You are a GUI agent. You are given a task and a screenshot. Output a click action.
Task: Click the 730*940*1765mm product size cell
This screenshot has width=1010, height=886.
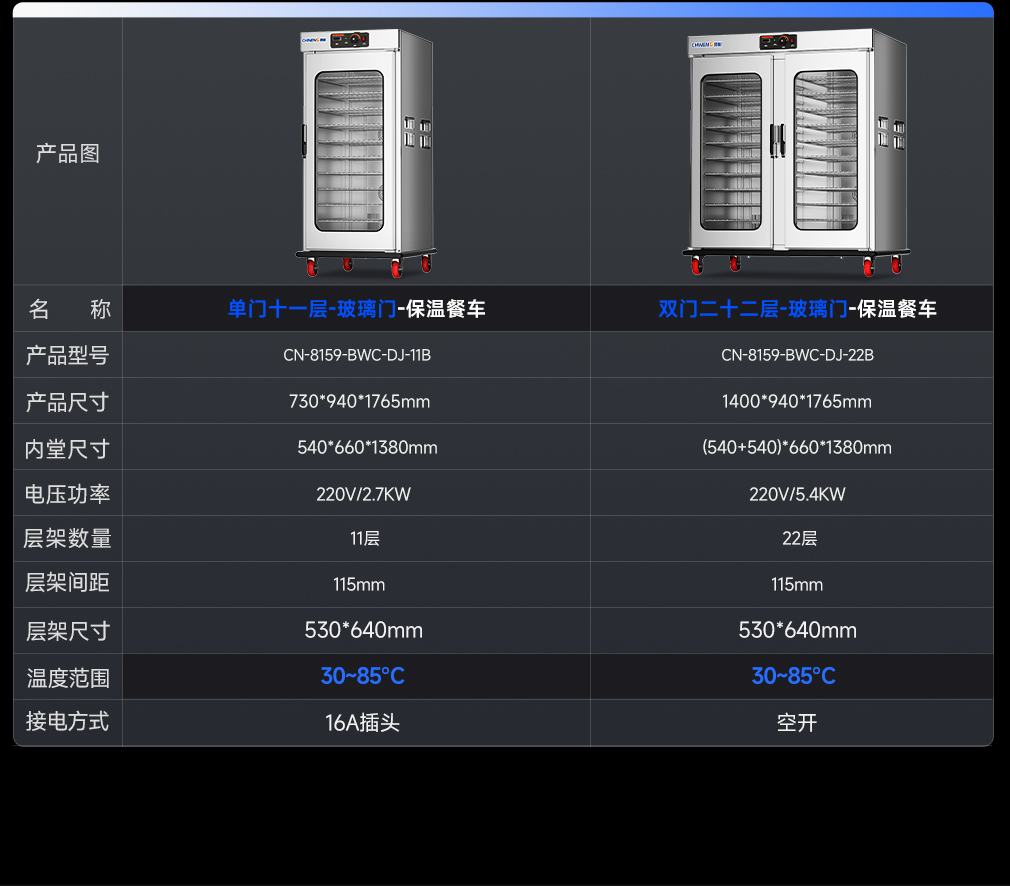click(x=359, y=402)
